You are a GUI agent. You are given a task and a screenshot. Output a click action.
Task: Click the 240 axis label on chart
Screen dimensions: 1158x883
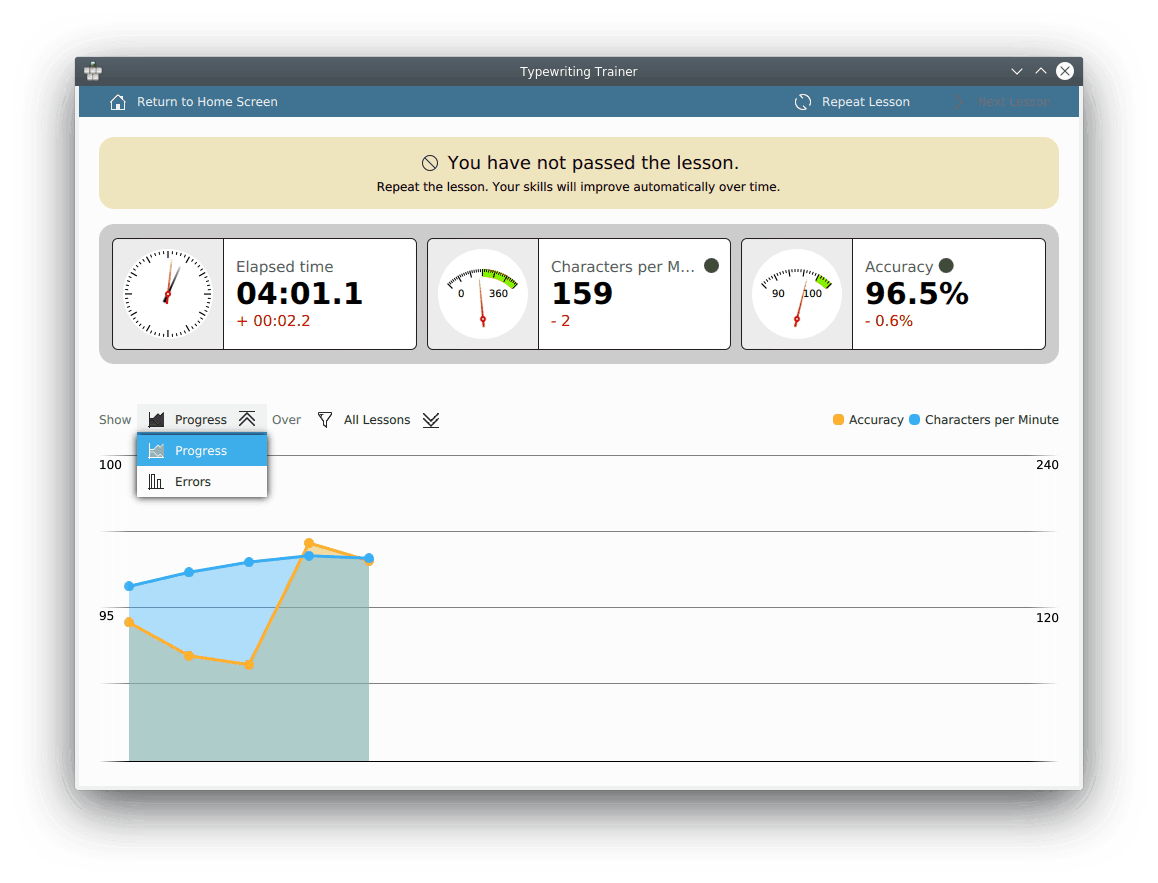coord(1047,464)
